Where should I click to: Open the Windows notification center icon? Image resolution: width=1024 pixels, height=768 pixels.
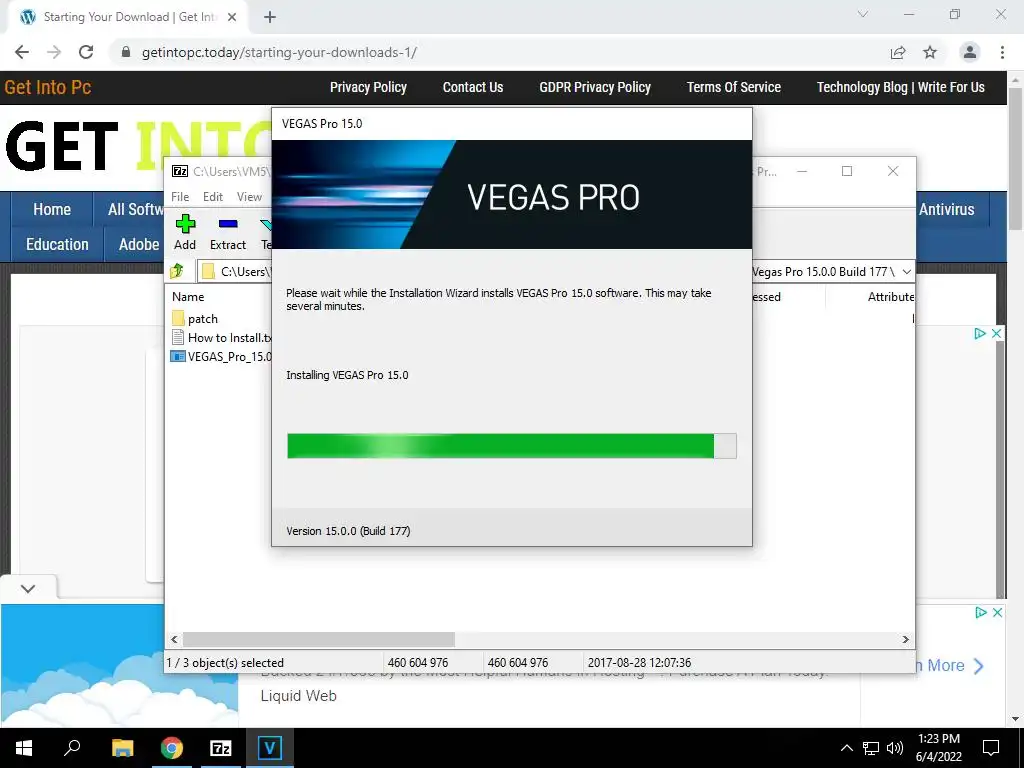991,748
